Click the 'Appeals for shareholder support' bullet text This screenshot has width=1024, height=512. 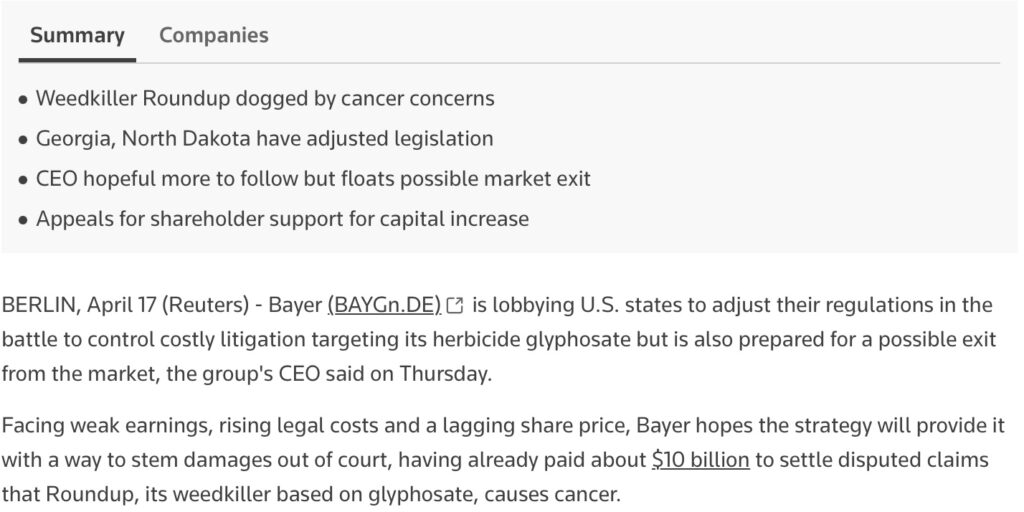282,218
